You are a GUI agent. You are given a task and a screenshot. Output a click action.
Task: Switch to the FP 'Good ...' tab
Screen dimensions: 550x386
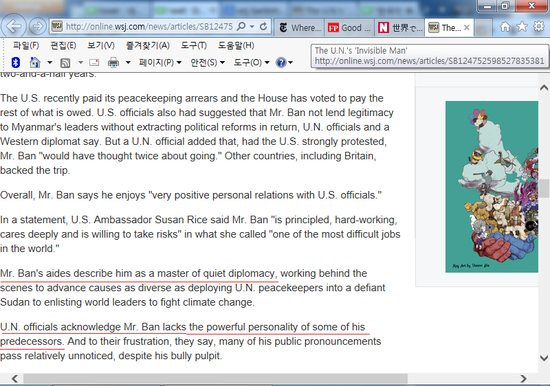[349, 28]
